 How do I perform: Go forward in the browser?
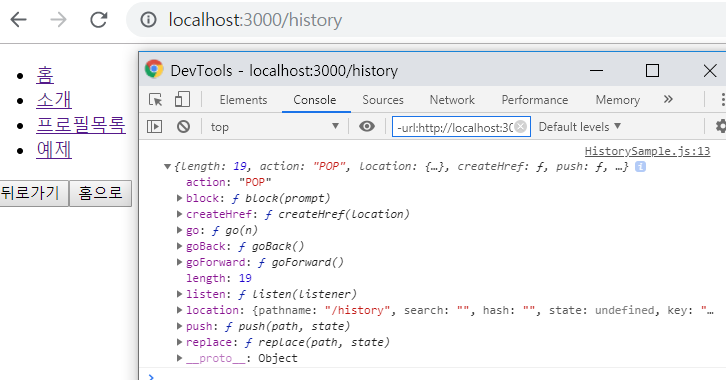pyautogui.click(x=58, y=20)
